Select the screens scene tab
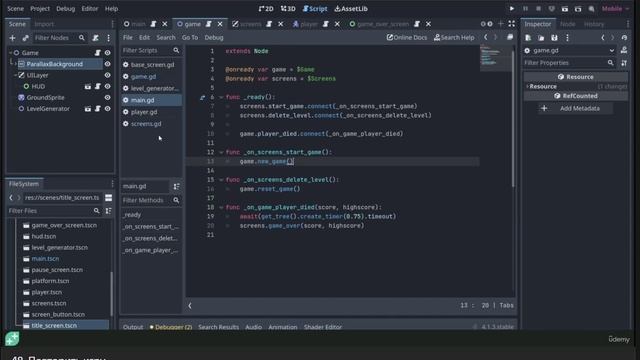640x360 pixels. (251, 24)
